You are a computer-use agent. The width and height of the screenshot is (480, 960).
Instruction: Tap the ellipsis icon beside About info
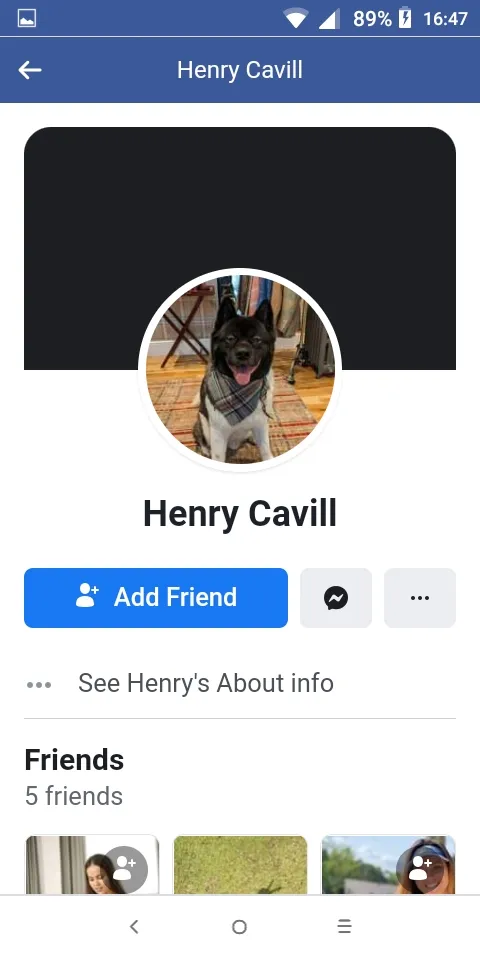39,684
